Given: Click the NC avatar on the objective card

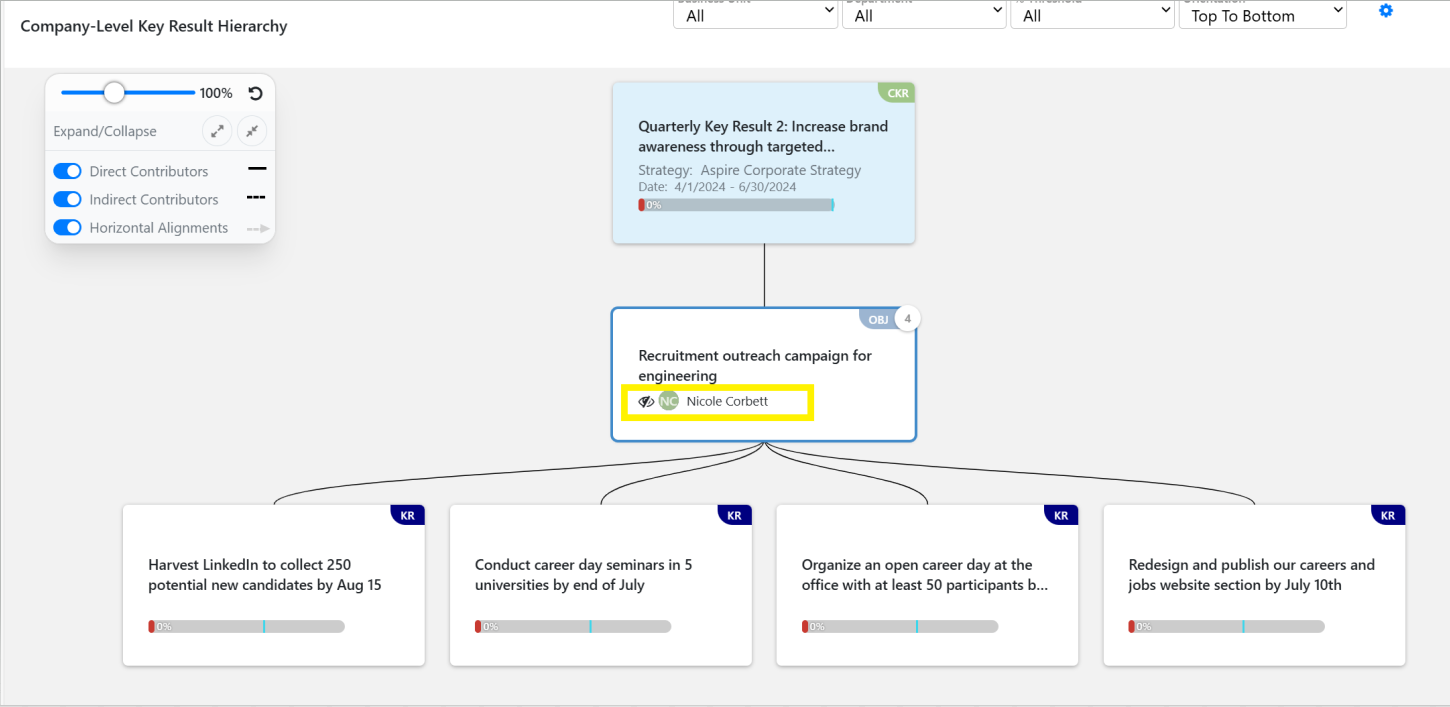Looking at the screenshot, I should pos(668,401).
